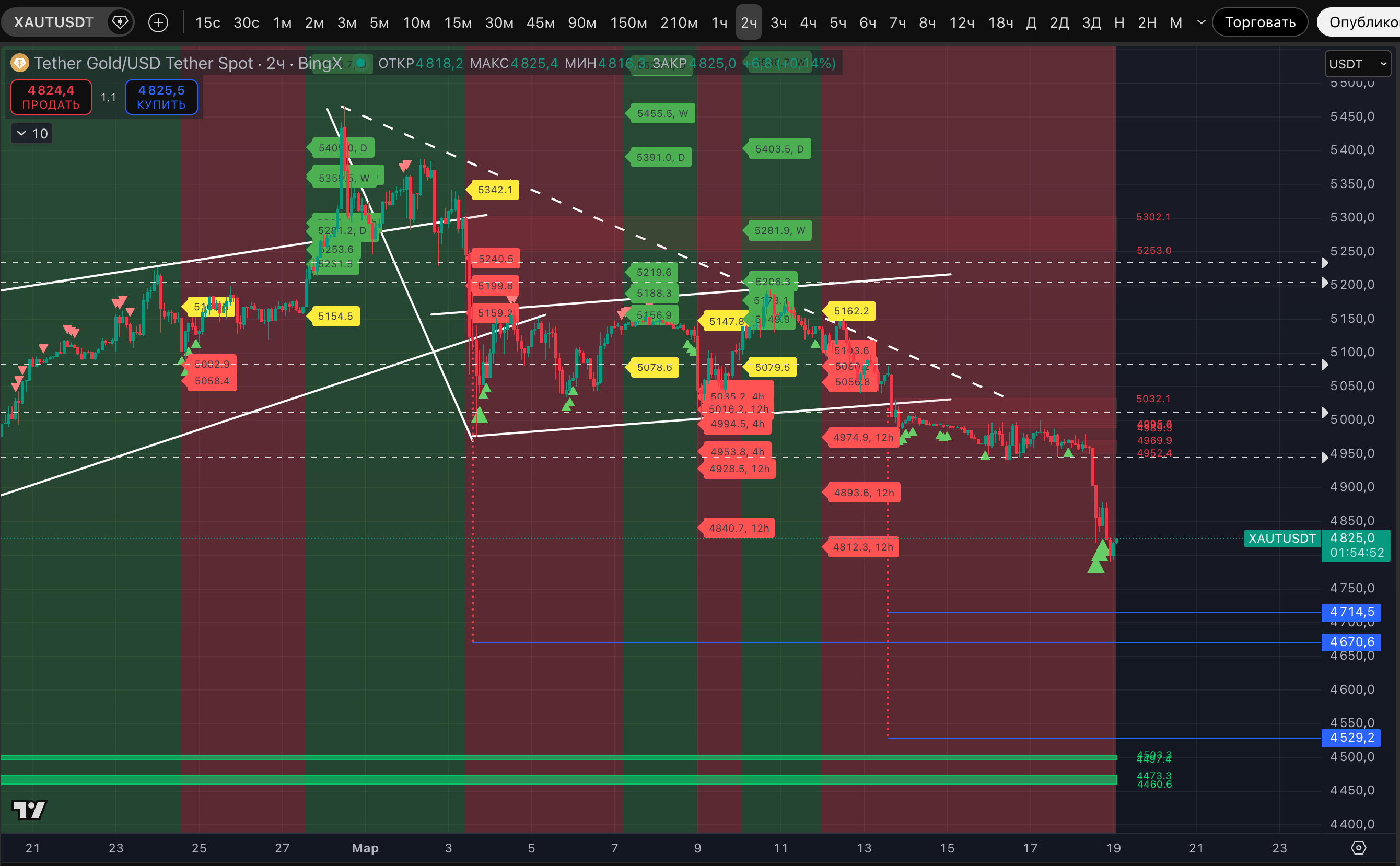
Task: Click the Tether Gold coin icon
Action: point(19,63)
